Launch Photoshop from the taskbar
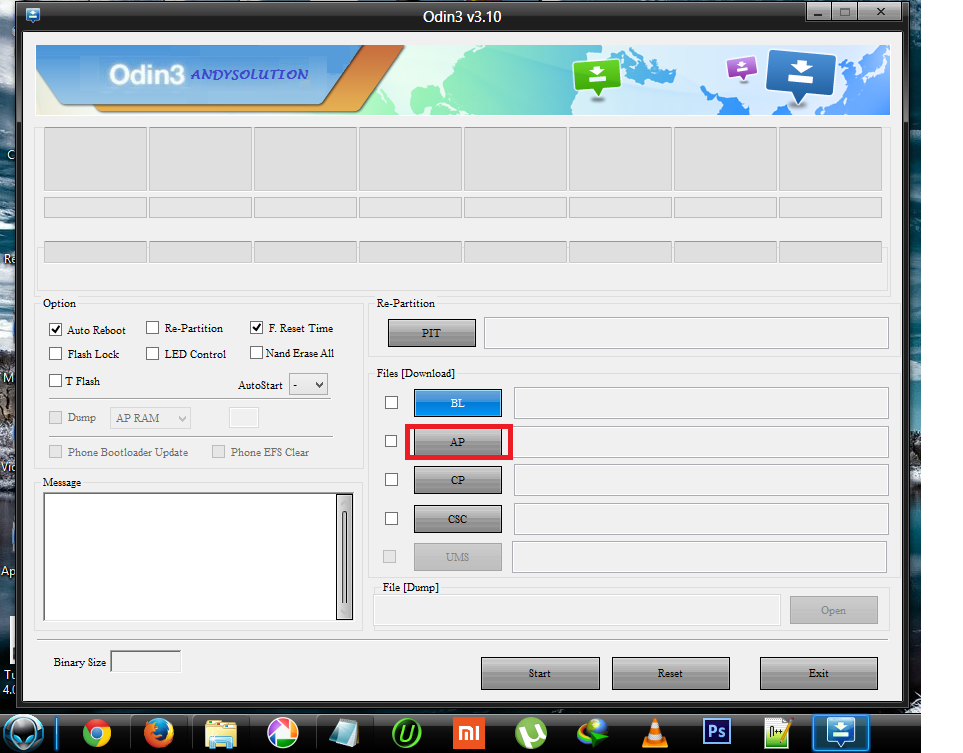The width and height of the screenshot is (963, 753). 716,731
